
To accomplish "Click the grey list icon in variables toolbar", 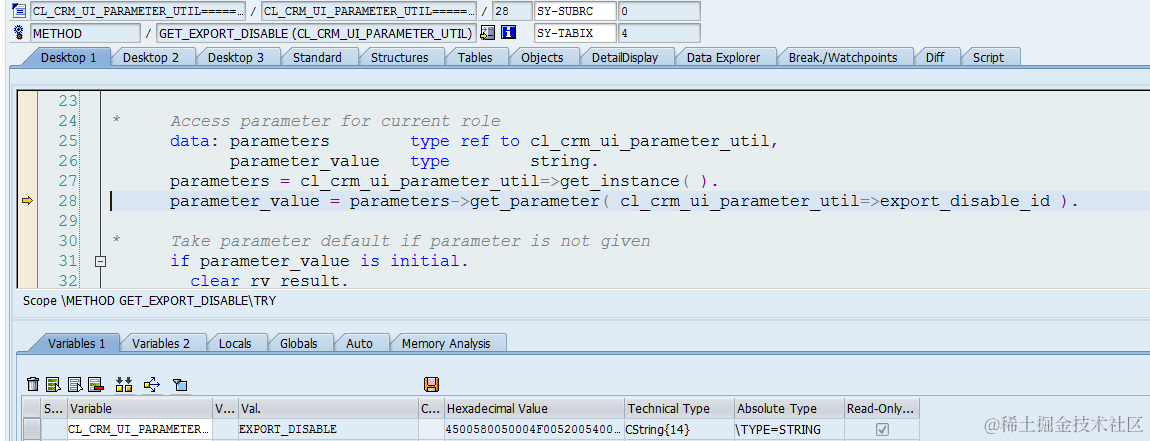I will [74, 384].
